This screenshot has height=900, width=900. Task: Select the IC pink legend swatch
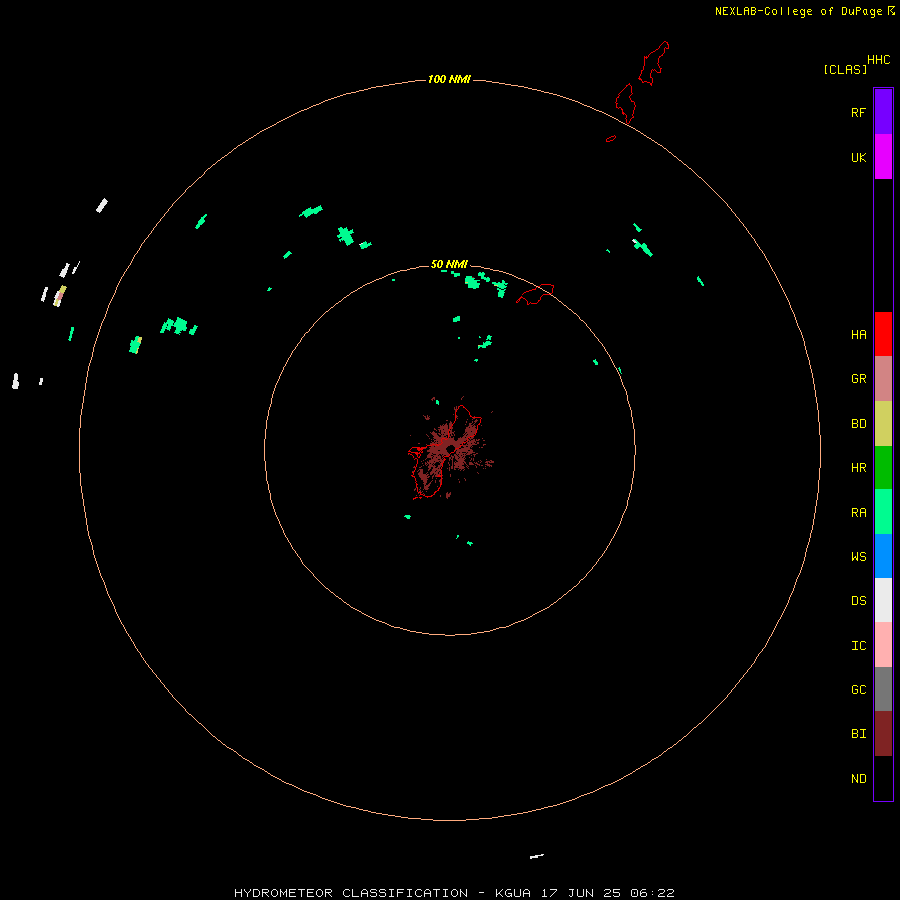pyautogui.click(x=883, y=645)
